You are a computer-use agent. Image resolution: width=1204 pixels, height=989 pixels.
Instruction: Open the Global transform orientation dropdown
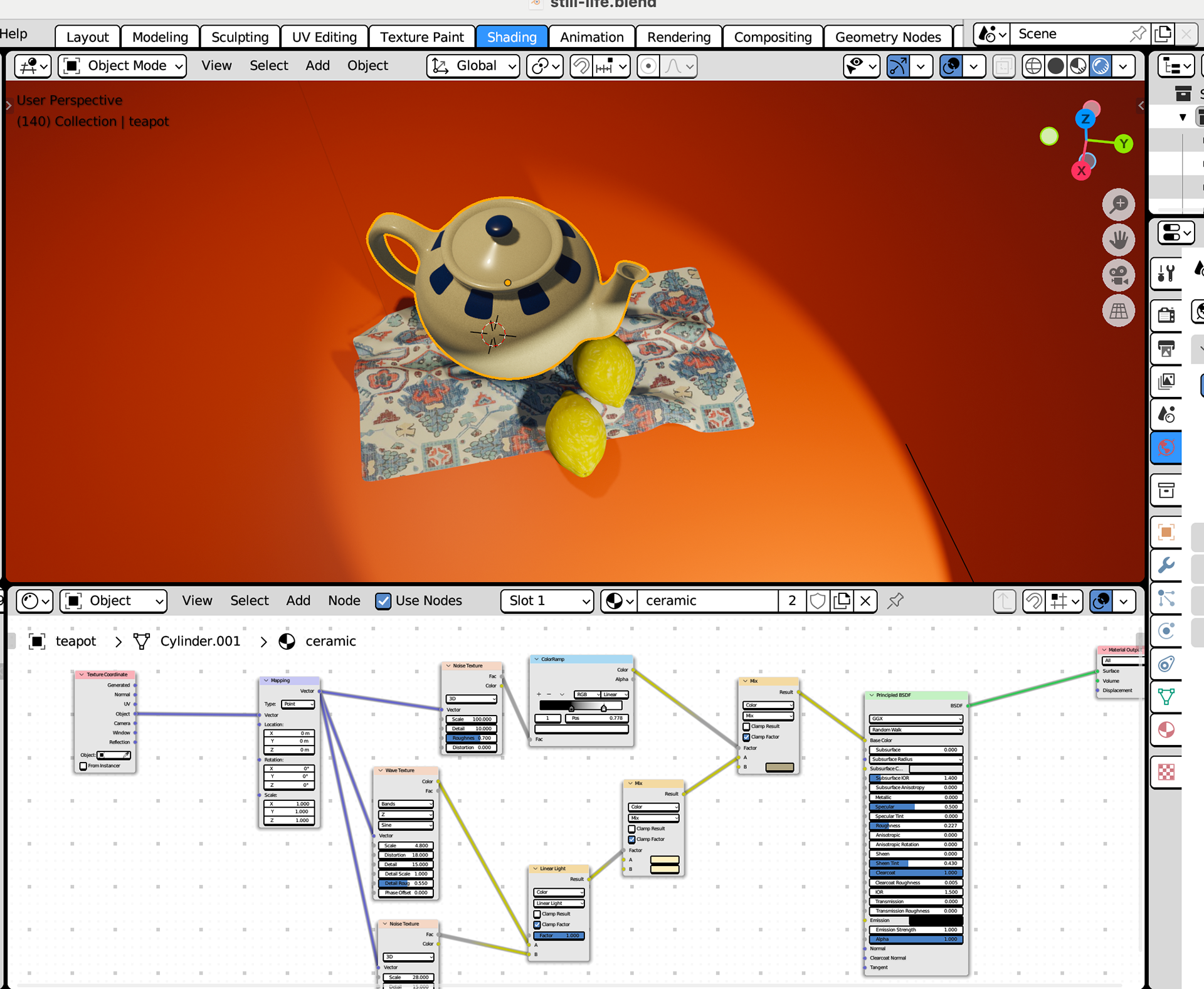[x=473, y=66]
